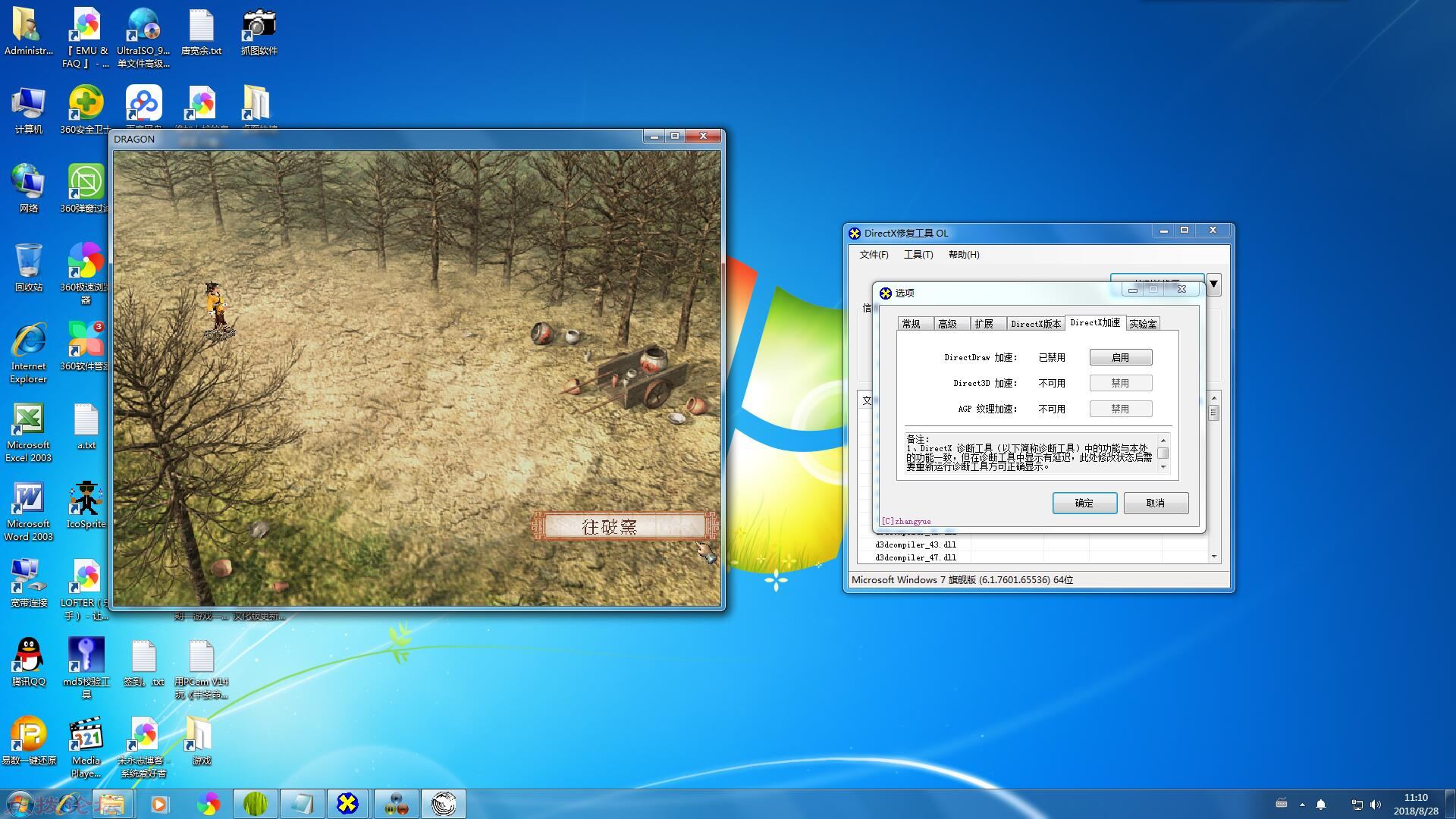The height and width of the screenshot is (819, 1456).
Task: Select d3dcompiler_47.dll in file list
Action: click(915, 557)
